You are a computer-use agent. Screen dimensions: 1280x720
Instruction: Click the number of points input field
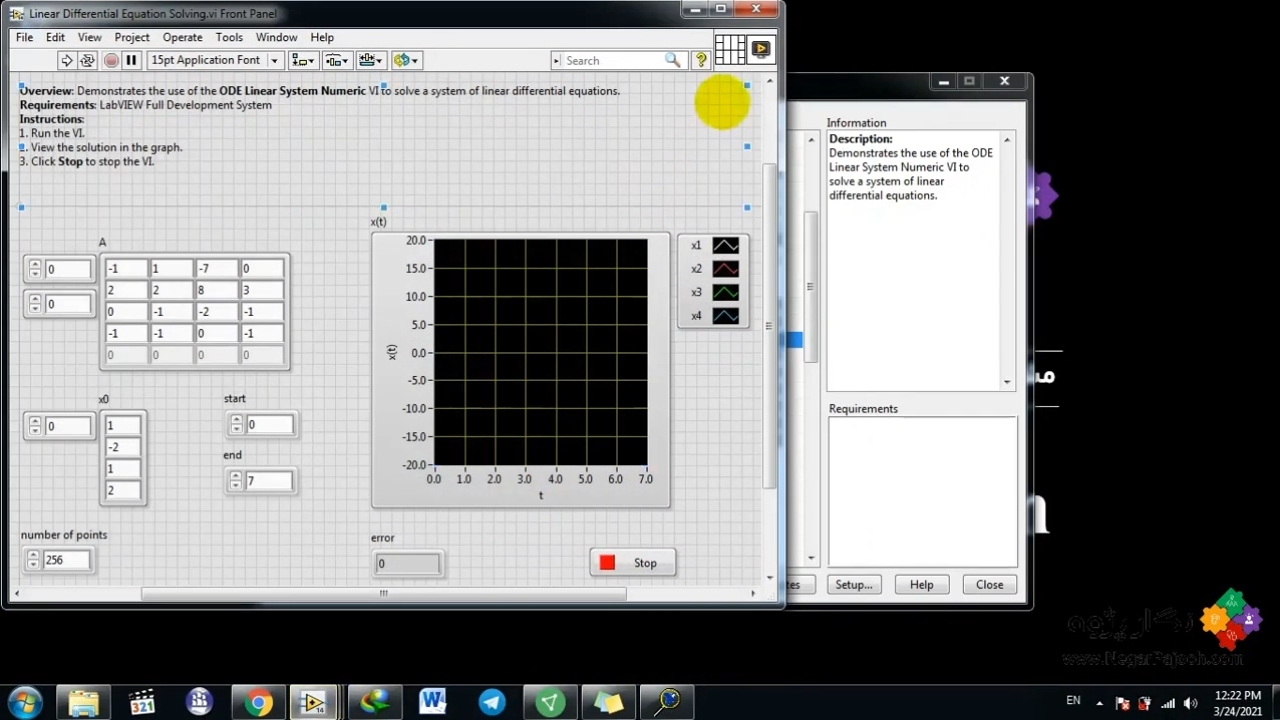point(66,560)
